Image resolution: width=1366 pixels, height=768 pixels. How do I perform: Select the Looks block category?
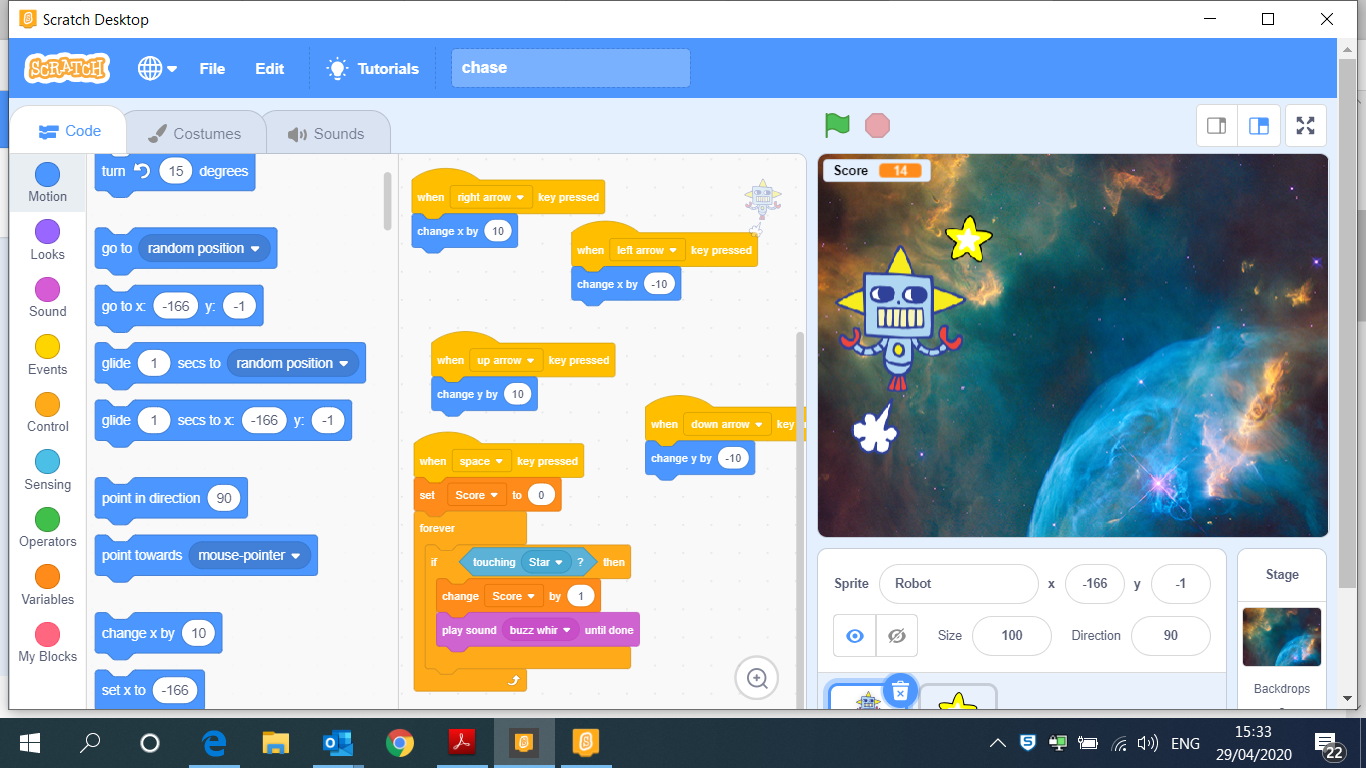(47, 241)
